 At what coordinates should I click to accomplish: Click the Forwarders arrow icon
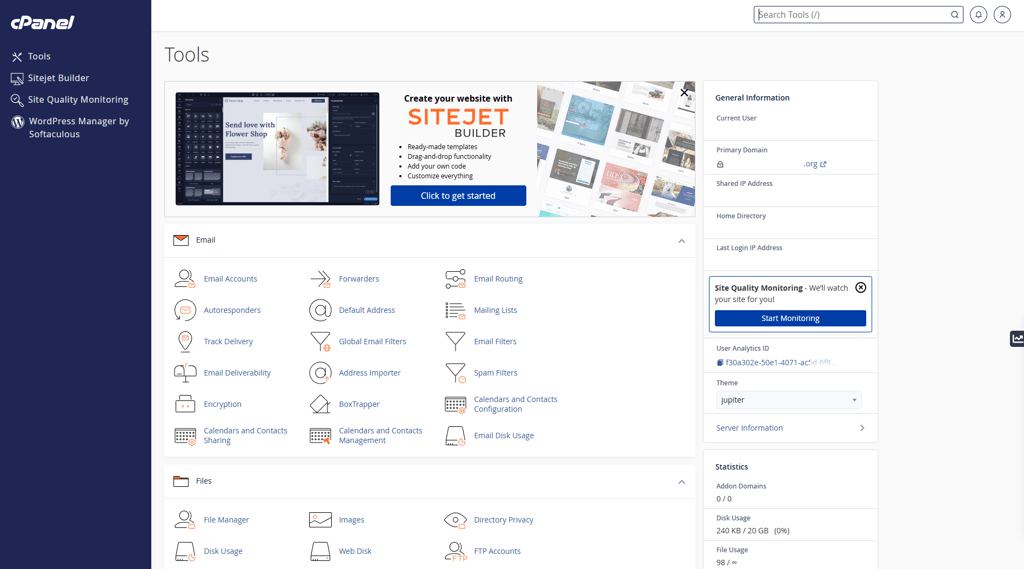pyautogui.click(x=320, y=279)
